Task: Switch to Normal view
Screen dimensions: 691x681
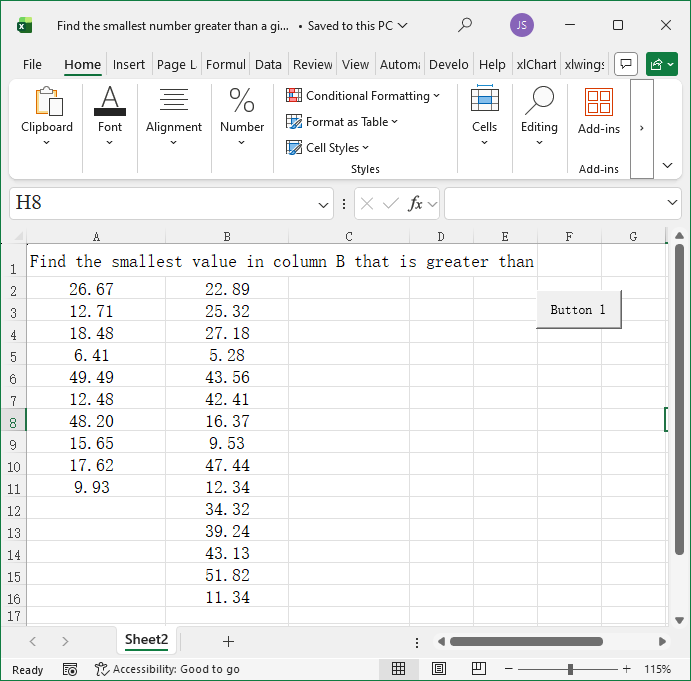Action: [398, 669]
